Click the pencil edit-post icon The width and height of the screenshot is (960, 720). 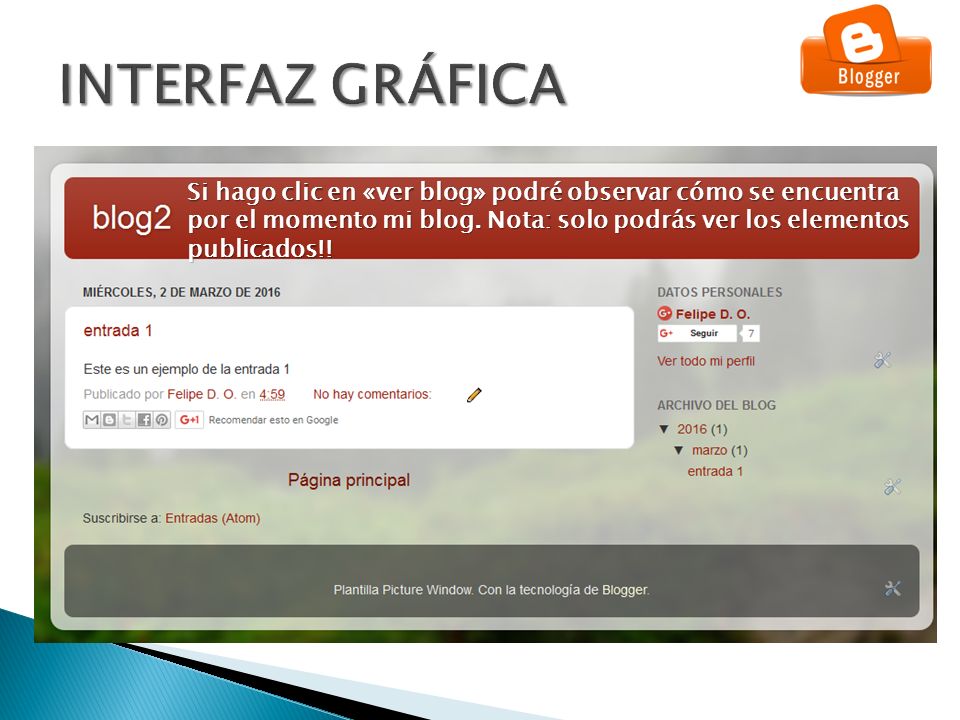pyautogui.click(x=474, y=395)
